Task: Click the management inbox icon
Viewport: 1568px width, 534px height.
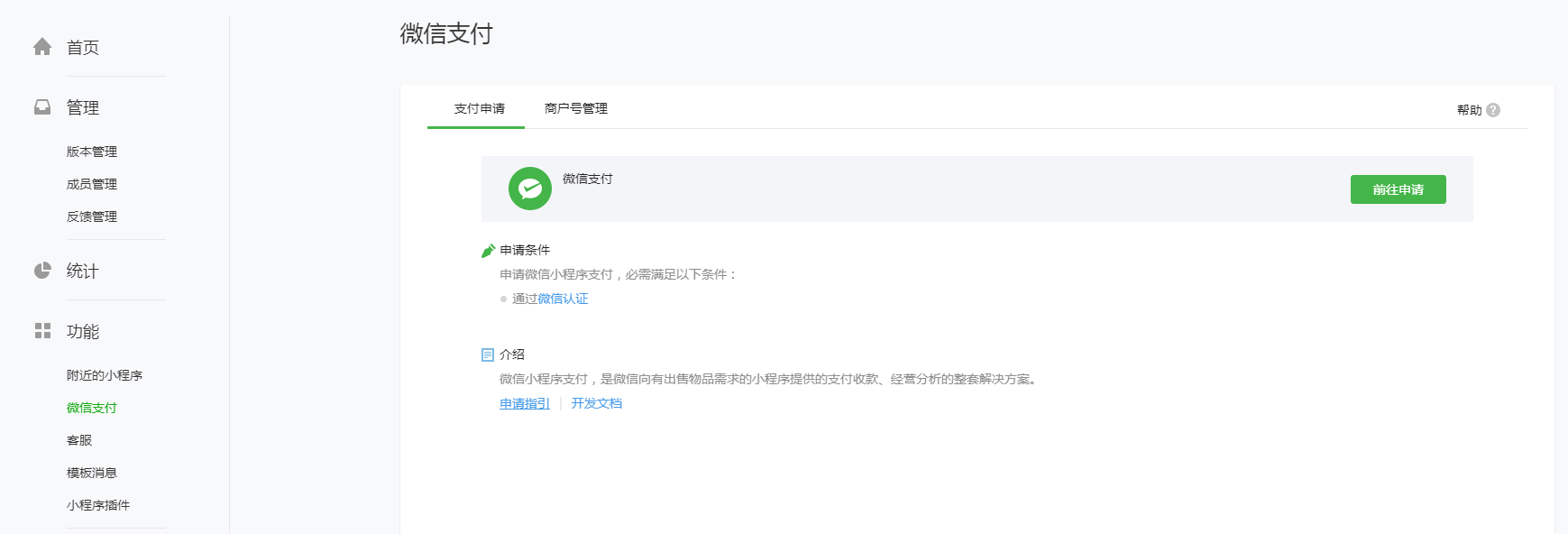Action: pyautogui.click(x=42, y=107)
